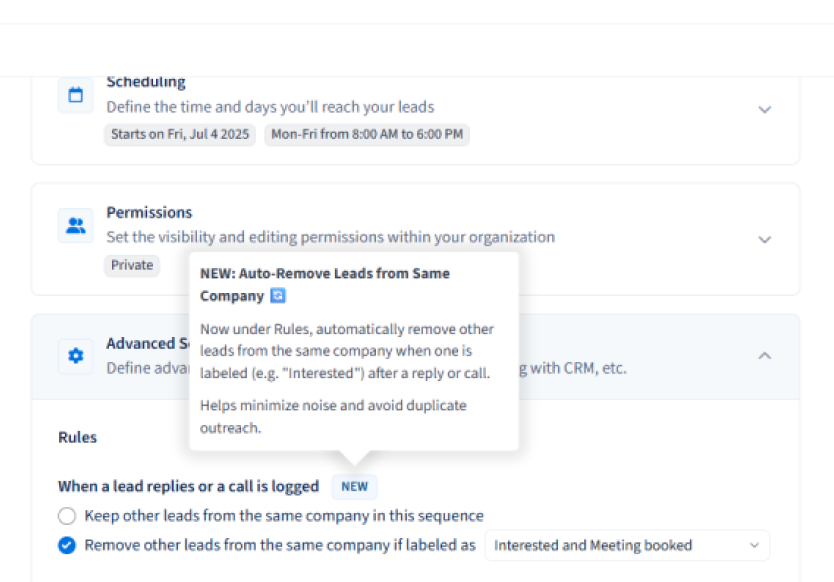The image size is (834, 582).
Task: Select Keep other leads in this sequence
Action: 67,516
